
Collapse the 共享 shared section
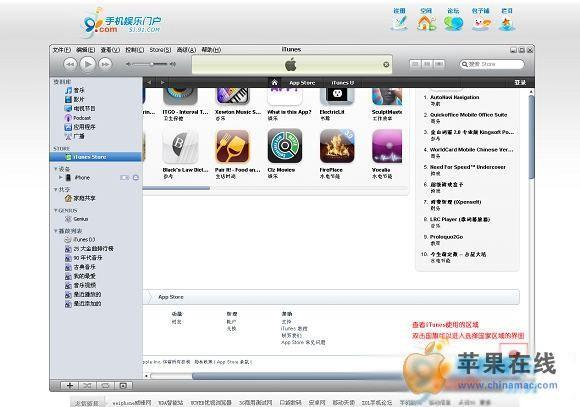click(x=56, y=189)
